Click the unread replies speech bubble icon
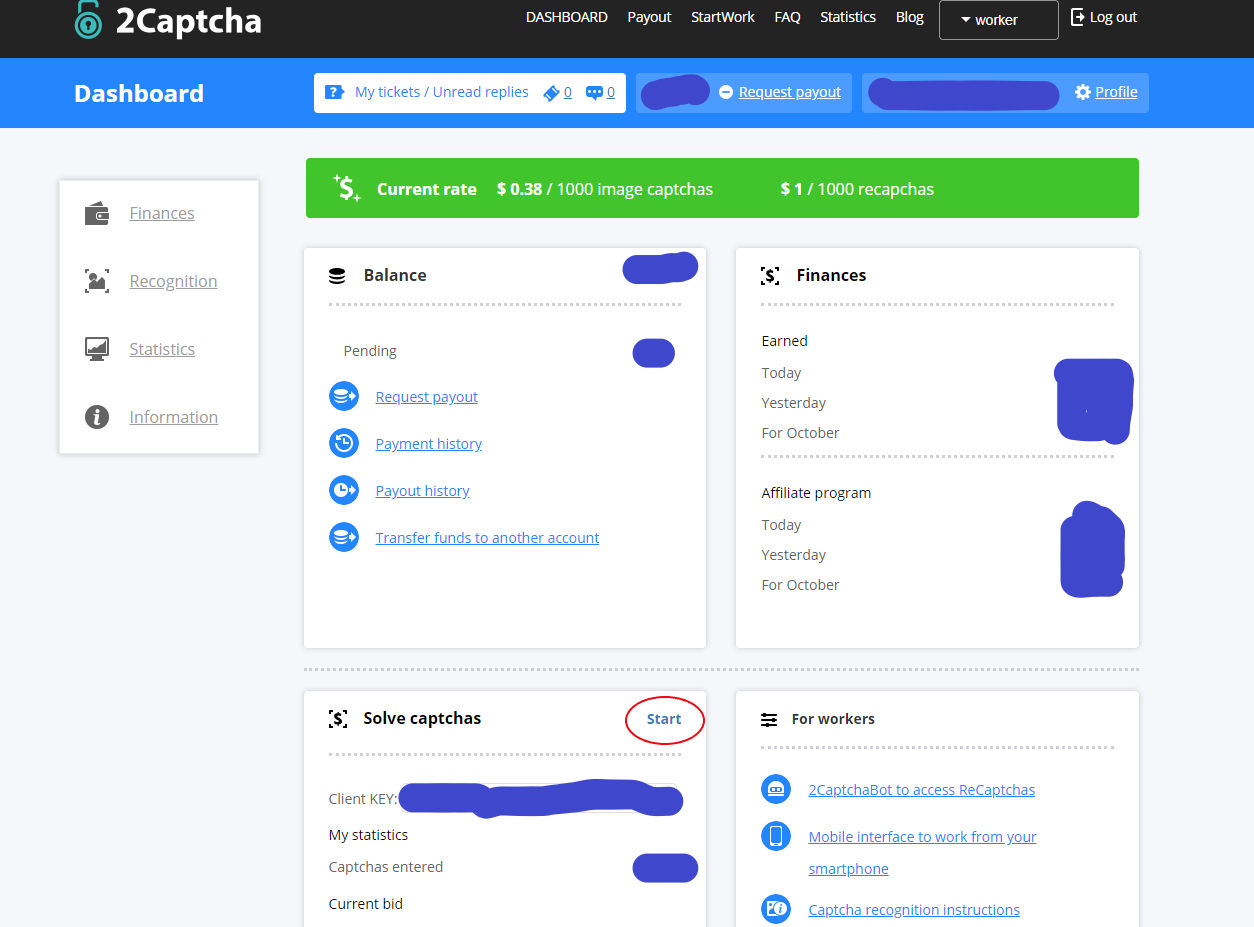The width and height of the screenshot is (1254, 927). (x=594, y=92)
